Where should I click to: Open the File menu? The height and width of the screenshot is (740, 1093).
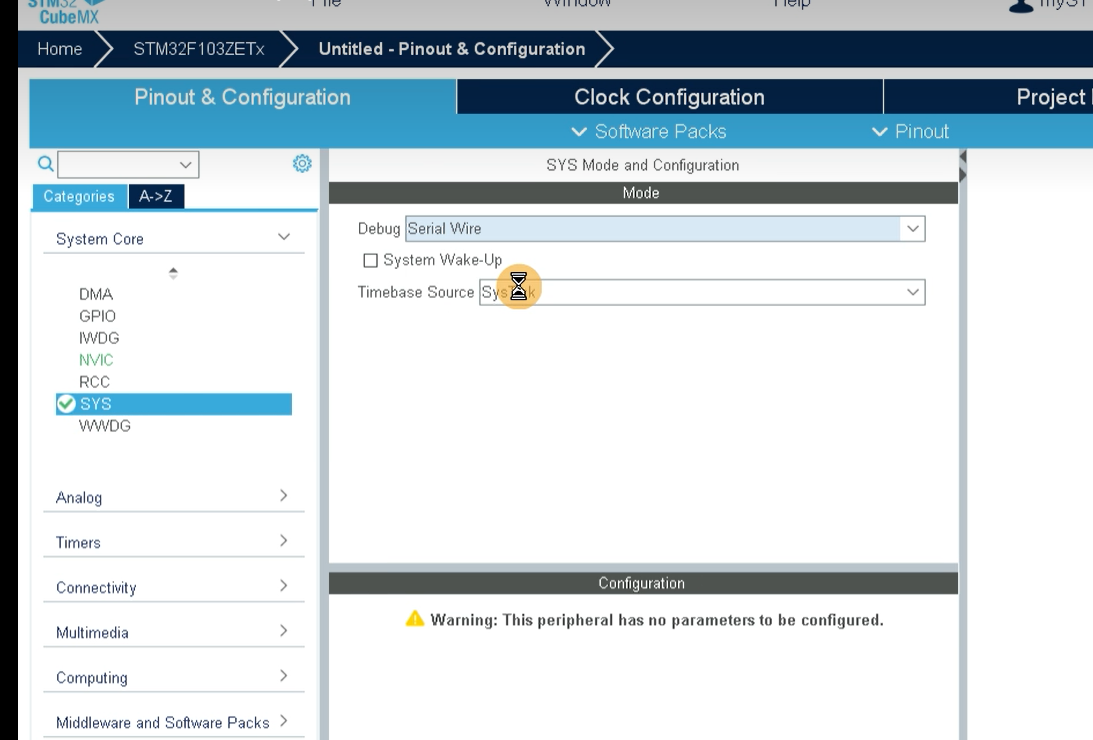click(326, 3)
